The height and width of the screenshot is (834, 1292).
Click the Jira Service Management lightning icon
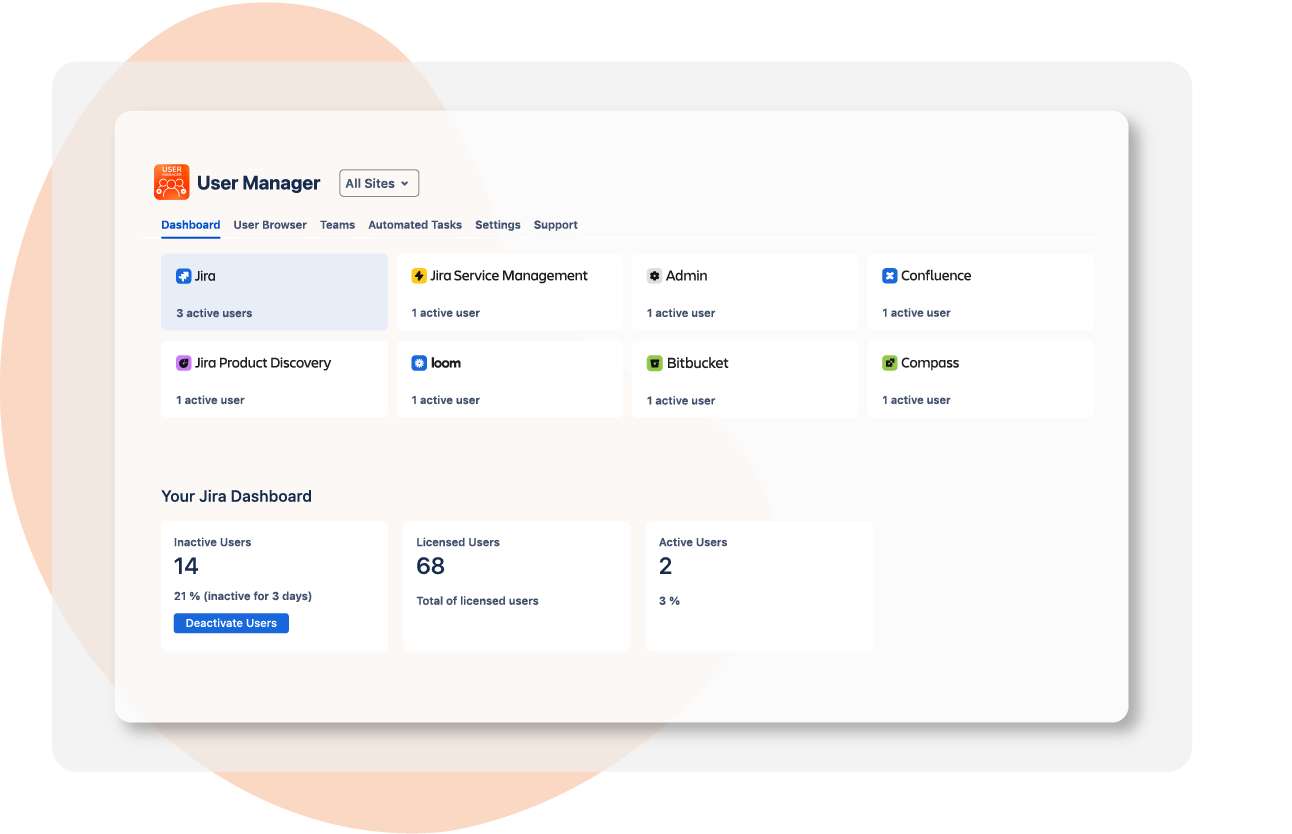(x=419, y=276)
